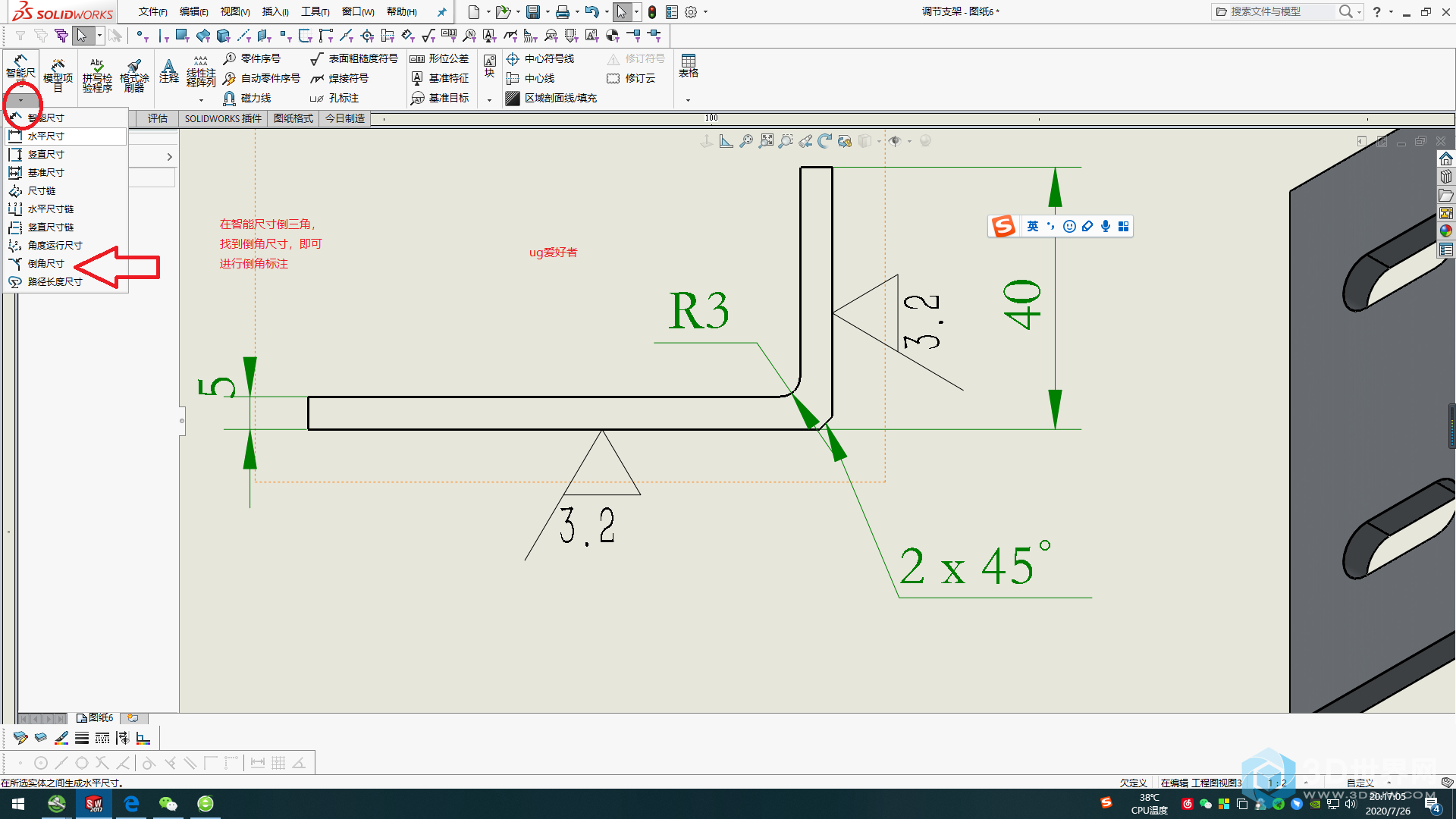The height and width of the screenshot is (819, 1456).
Task: Add a 零件序号 balloon
Action: click(x=252, y=58)
